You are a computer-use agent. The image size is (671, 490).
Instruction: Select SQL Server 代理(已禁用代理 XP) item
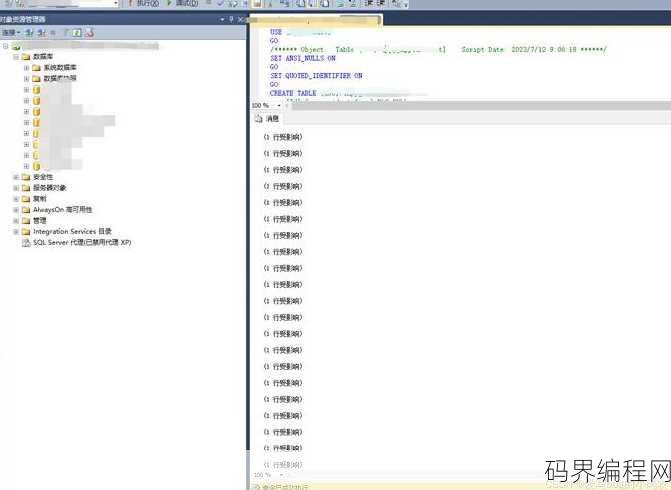(x=82, y=242)
